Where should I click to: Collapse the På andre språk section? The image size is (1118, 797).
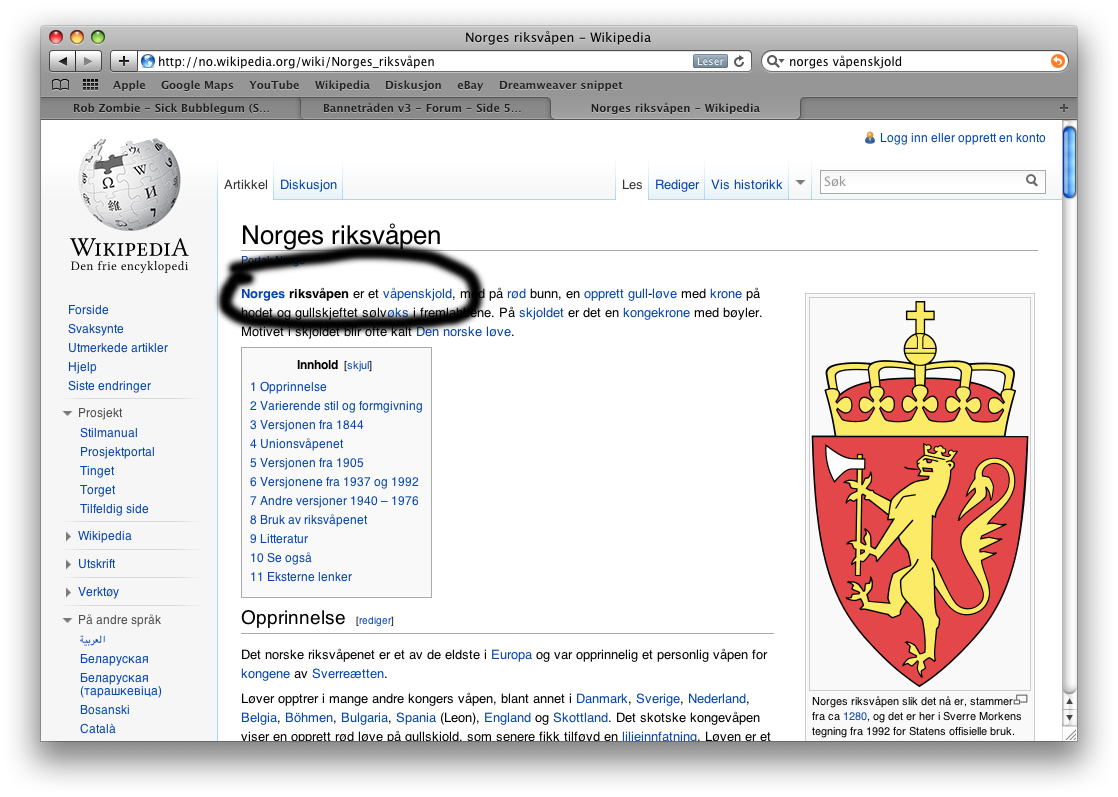67,620
